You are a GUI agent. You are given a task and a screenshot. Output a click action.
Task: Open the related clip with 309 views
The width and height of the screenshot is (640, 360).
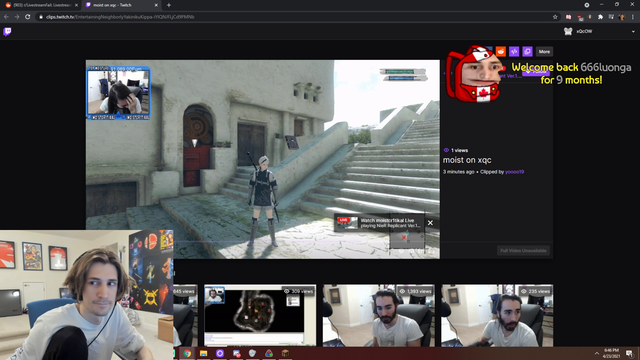[260, 315]
